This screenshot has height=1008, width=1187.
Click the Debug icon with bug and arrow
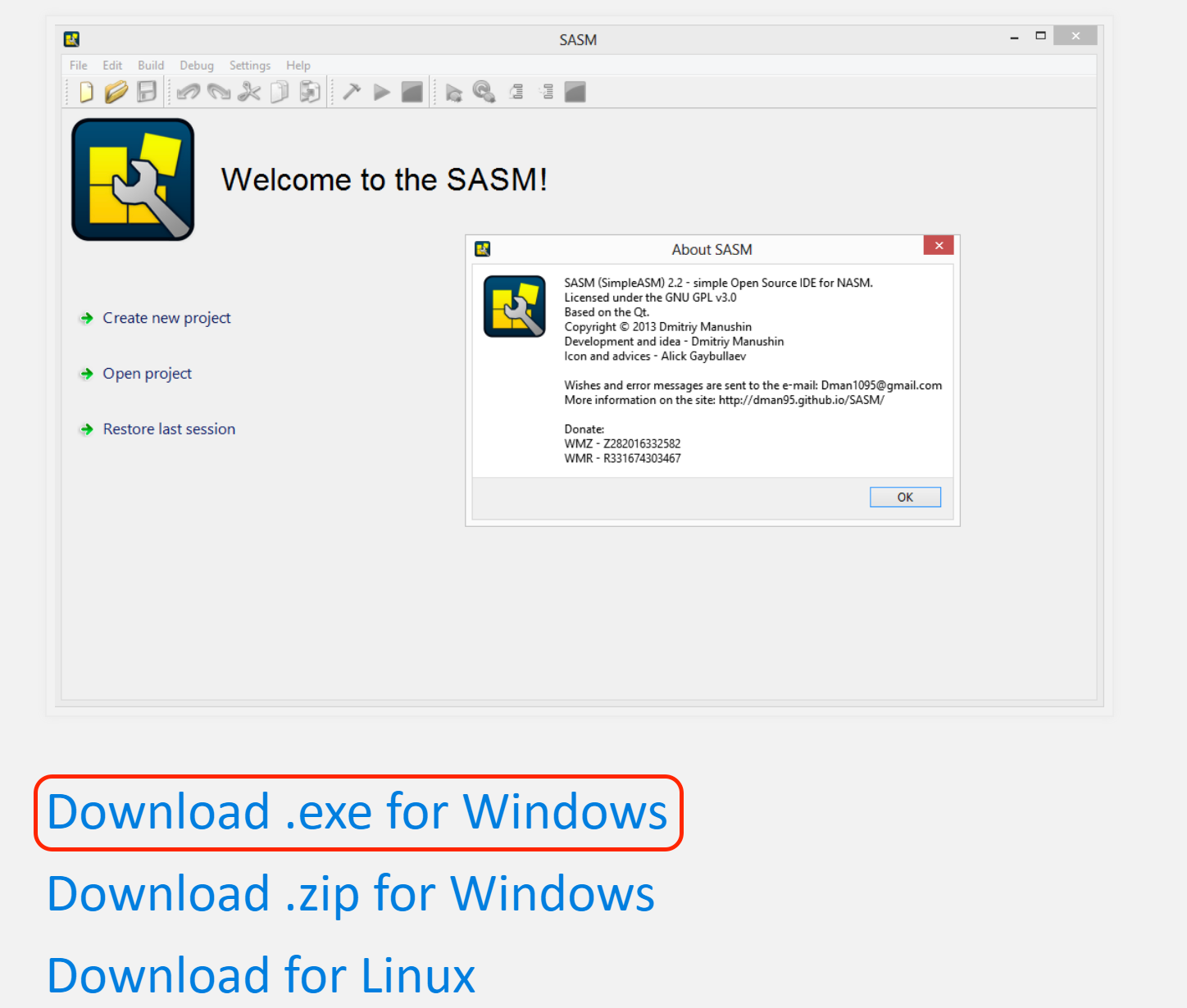[x=453, y=93]
